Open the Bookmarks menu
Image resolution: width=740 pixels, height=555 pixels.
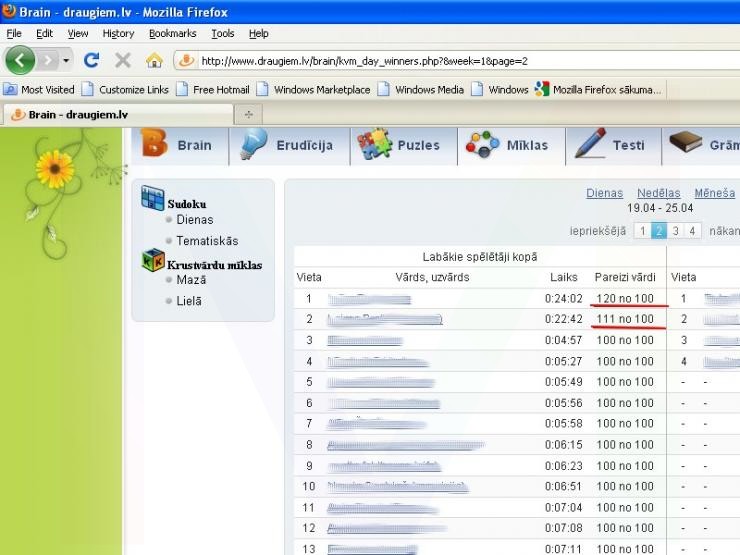(173, 33)
